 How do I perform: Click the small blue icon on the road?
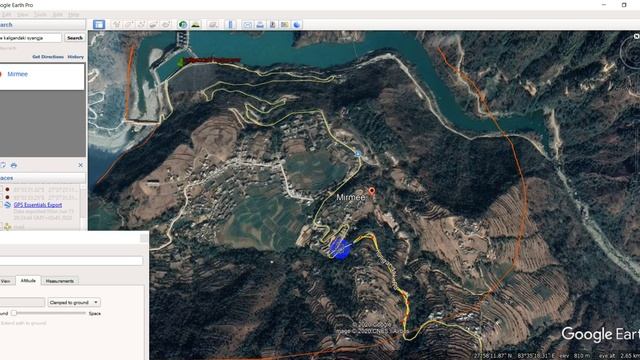coord(358,154)
